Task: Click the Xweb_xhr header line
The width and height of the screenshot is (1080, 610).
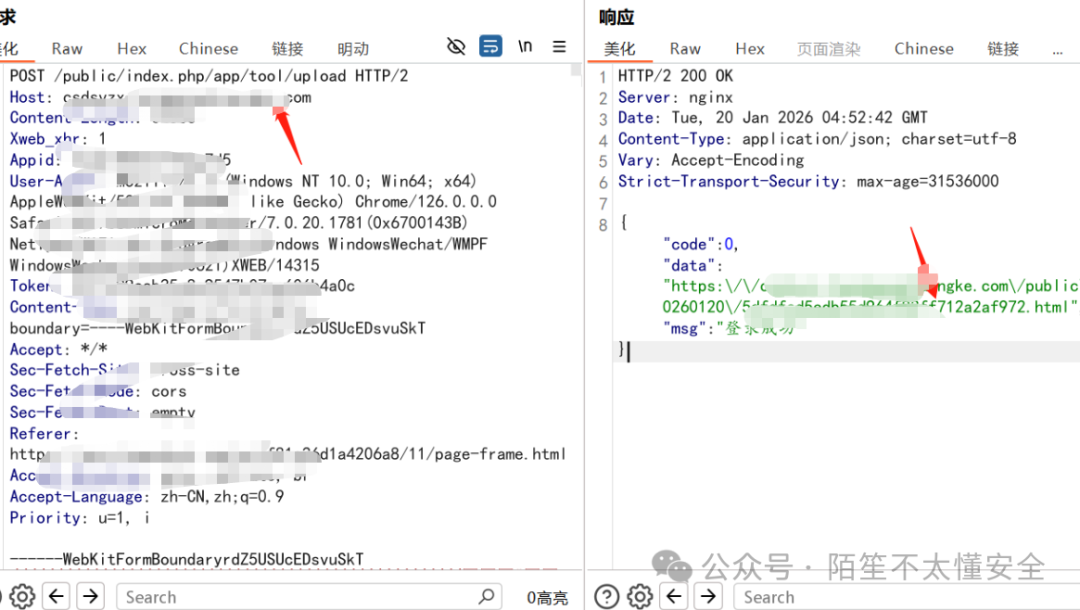Action: 58,138
